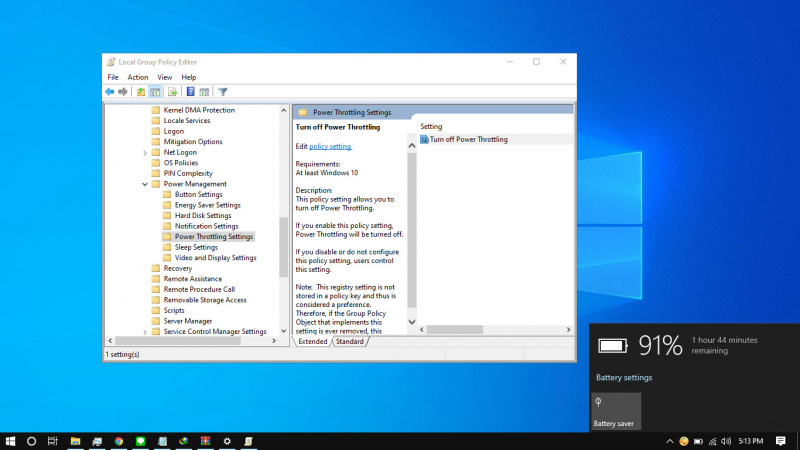Open the Windows Start menu
The width and height of the screenshot is (800, 450).
coord(10,441)
